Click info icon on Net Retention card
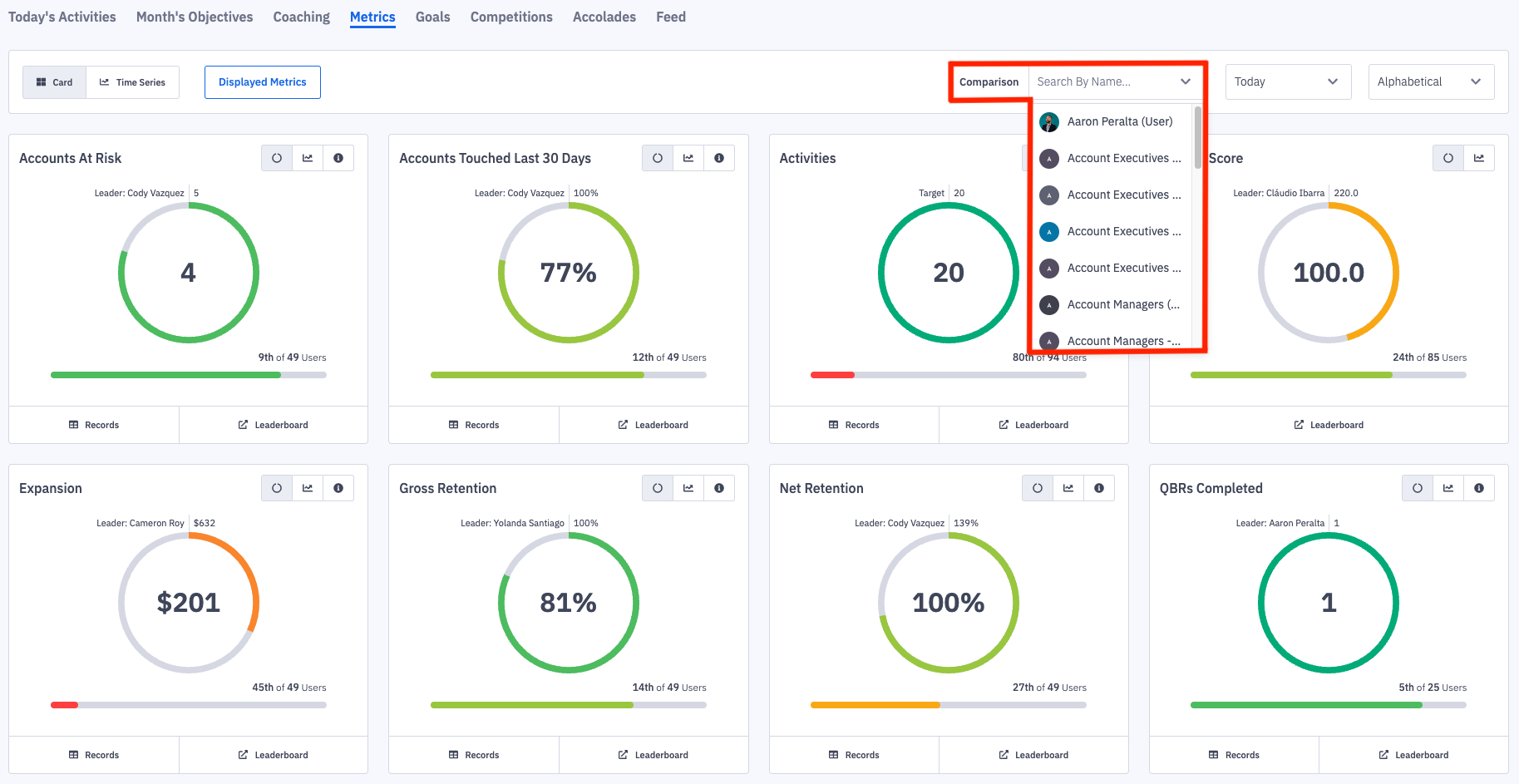1519x784 pixels. click(x=1099, y=488)
